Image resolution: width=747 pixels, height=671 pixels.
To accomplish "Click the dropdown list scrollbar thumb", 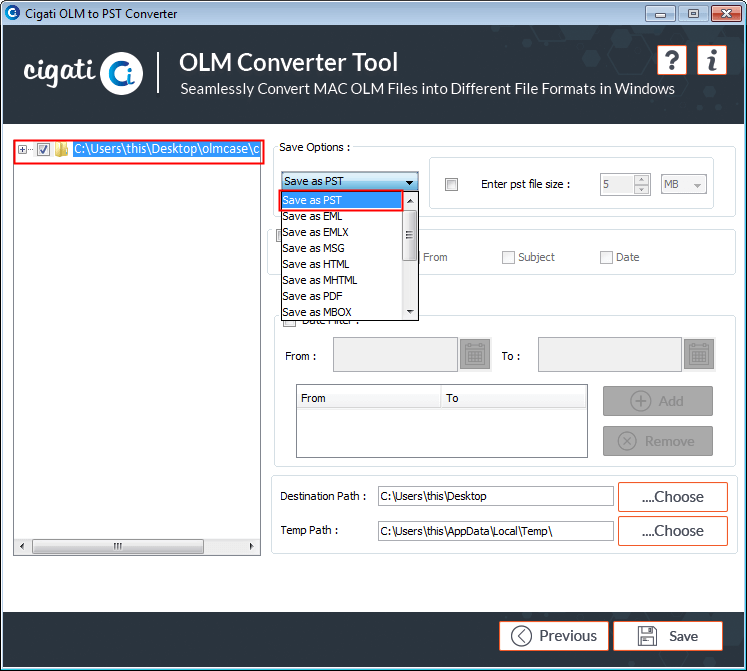I will [410, 235].
